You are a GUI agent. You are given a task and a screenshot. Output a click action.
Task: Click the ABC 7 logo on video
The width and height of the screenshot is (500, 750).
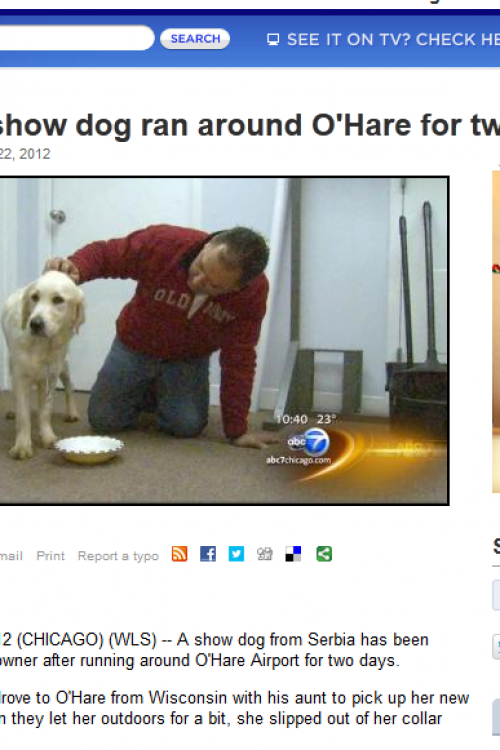pos(310,441)
